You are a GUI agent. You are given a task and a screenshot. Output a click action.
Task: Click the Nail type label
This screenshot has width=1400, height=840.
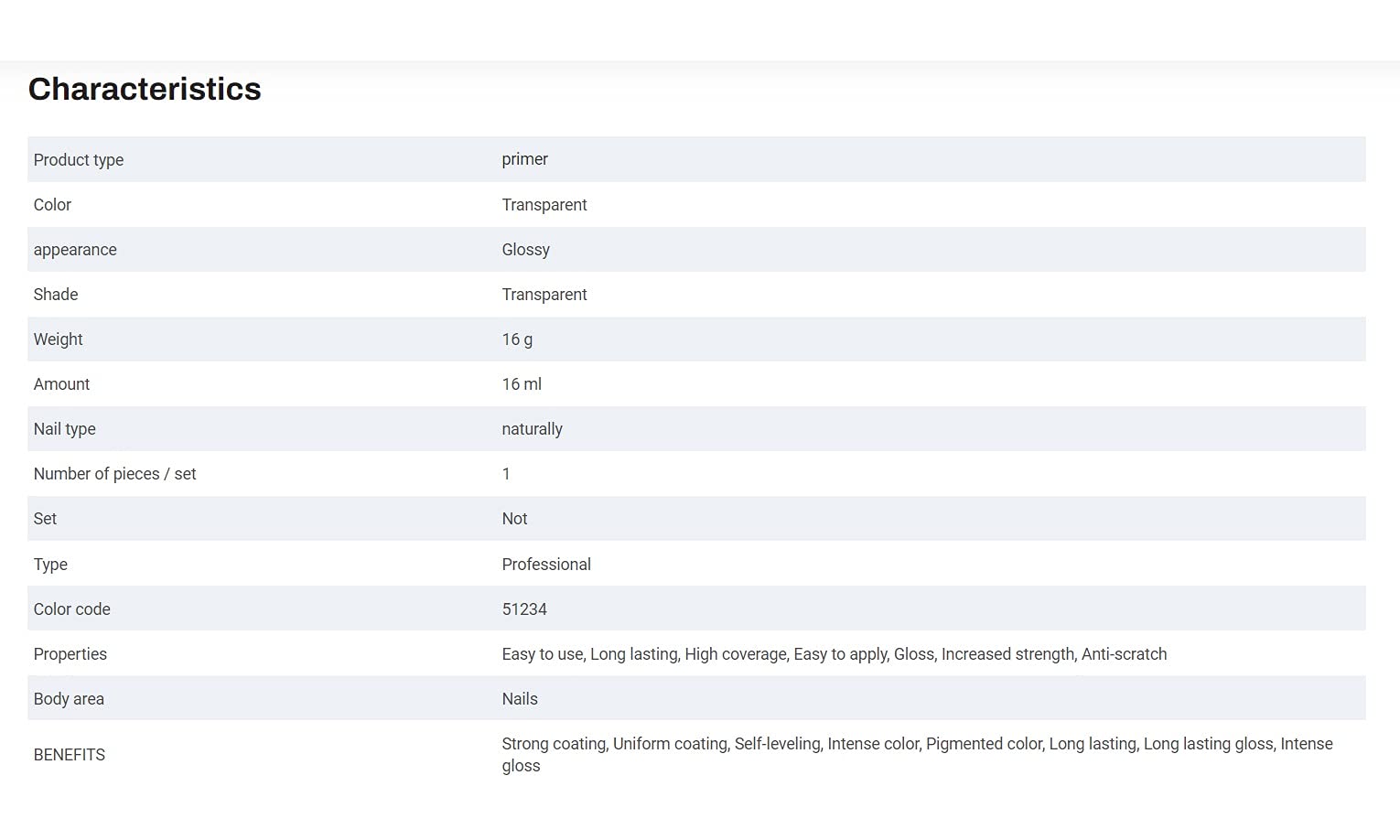(64, 429)
